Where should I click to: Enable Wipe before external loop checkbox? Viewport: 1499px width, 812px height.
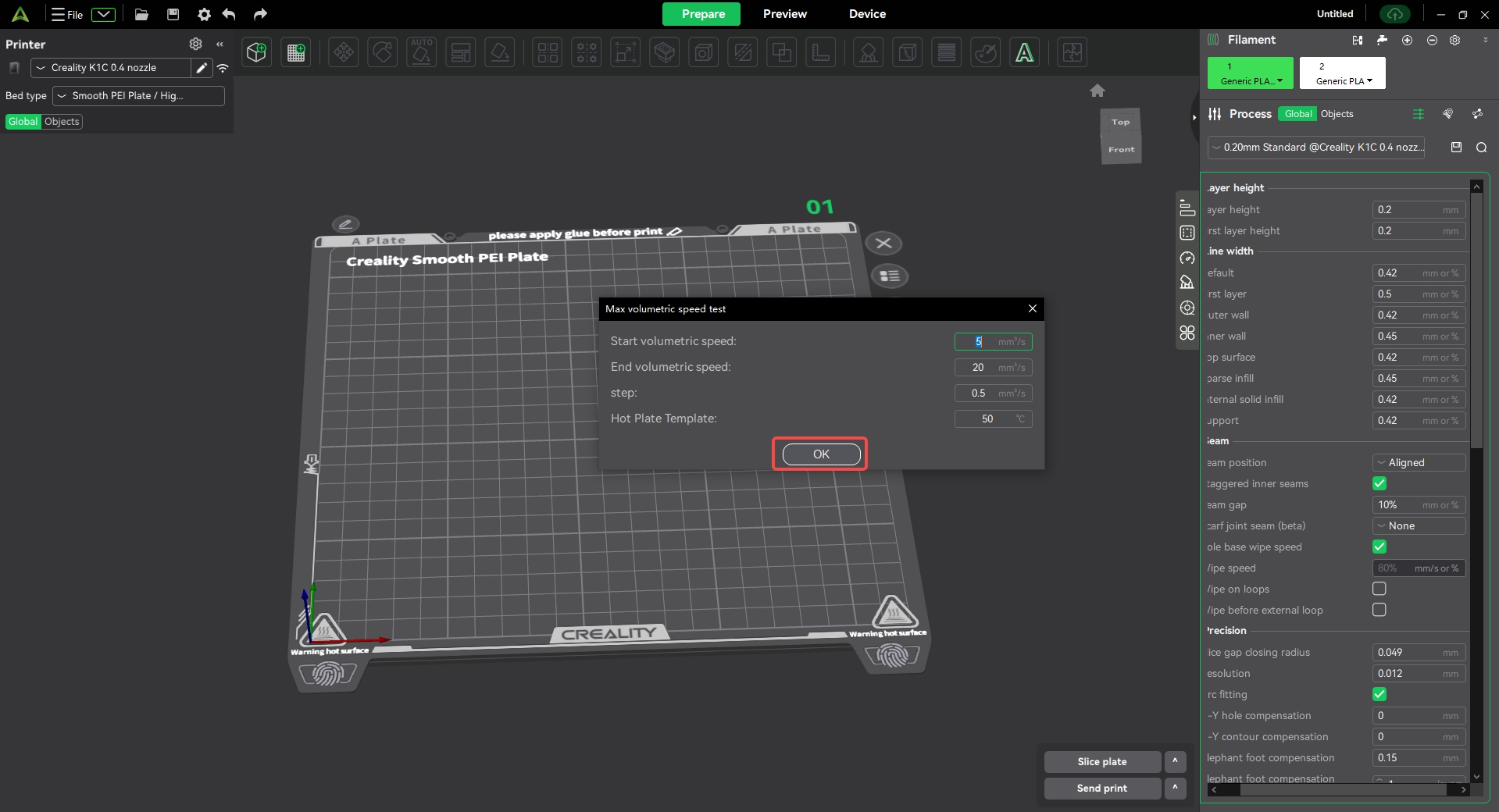pos(1379,610)
